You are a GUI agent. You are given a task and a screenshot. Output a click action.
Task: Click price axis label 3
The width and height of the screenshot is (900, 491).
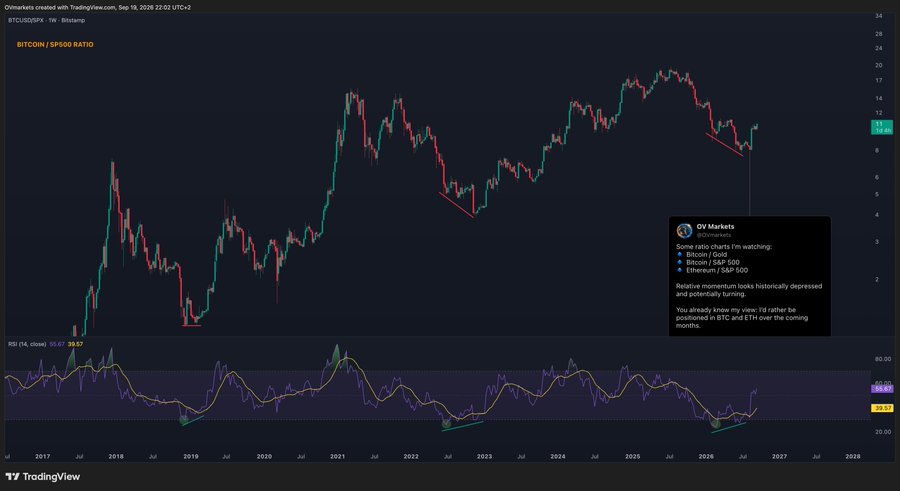pyautogui.click(x=877, y=242)
